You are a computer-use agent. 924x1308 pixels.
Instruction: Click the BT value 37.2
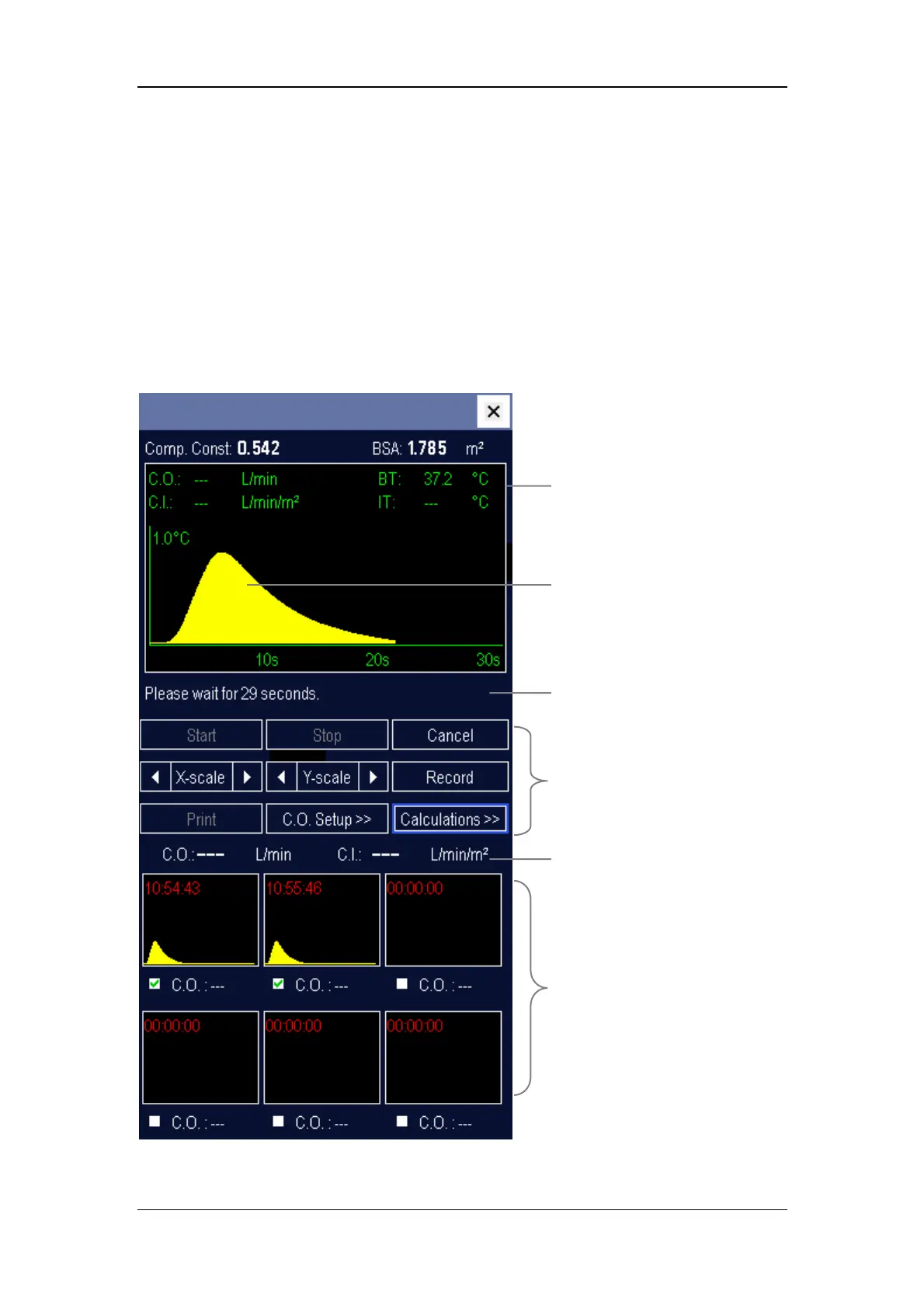(438, 479)
